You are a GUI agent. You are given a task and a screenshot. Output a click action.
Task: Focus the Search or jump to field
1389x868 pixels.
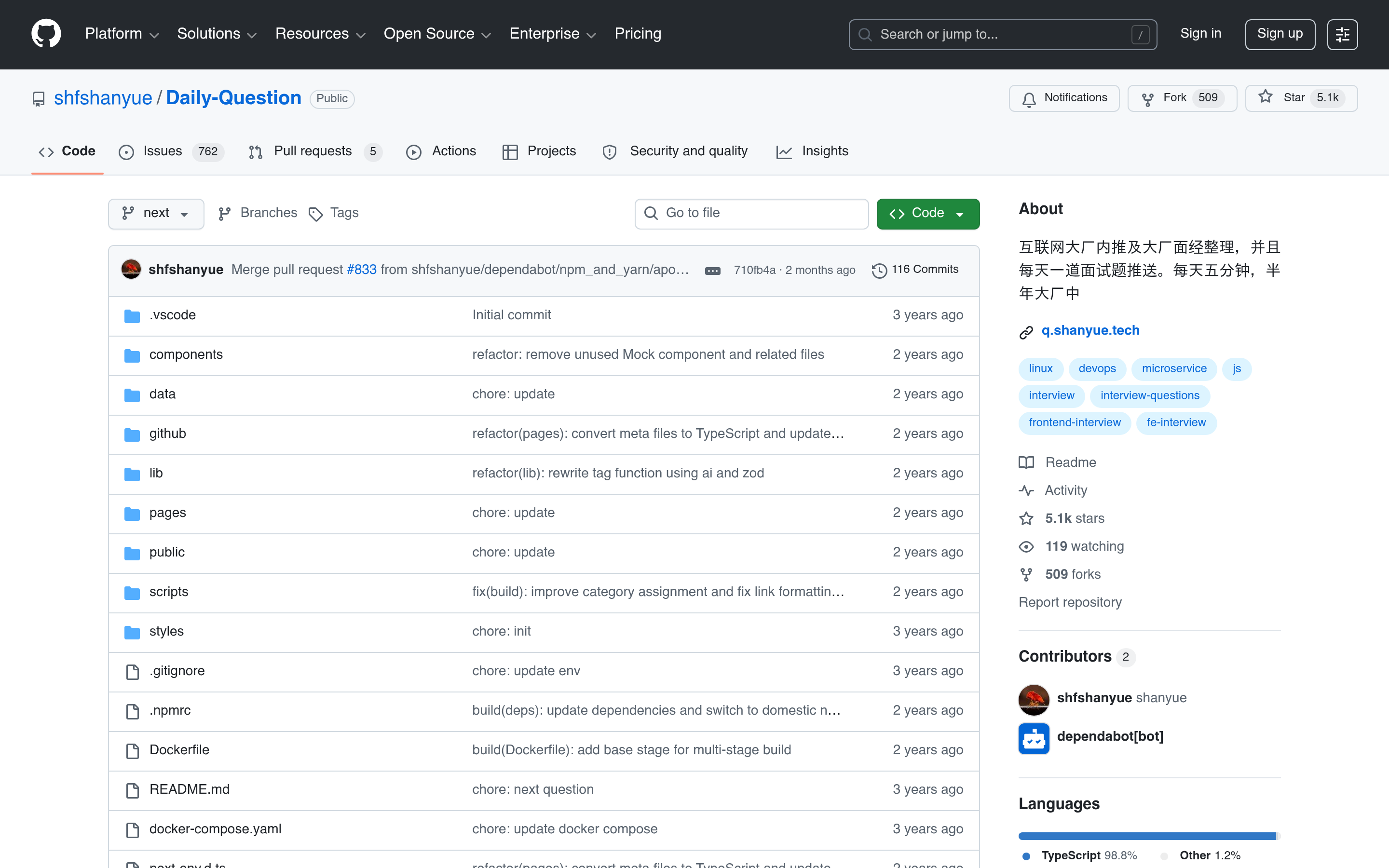1002,34
